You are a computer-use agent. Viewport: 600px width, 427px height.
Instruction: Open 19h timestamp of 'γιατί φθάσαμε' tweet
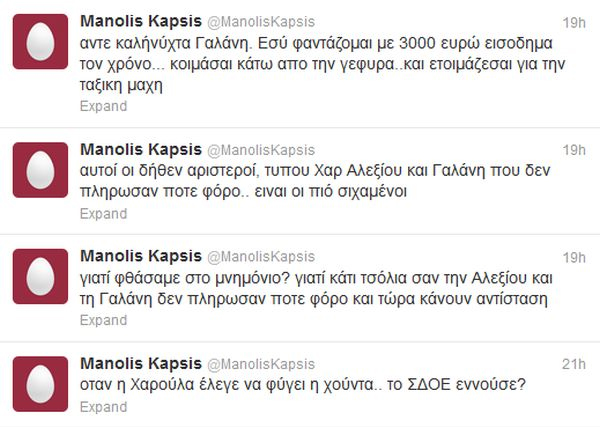pyautogui.click(x=575, y=256)
